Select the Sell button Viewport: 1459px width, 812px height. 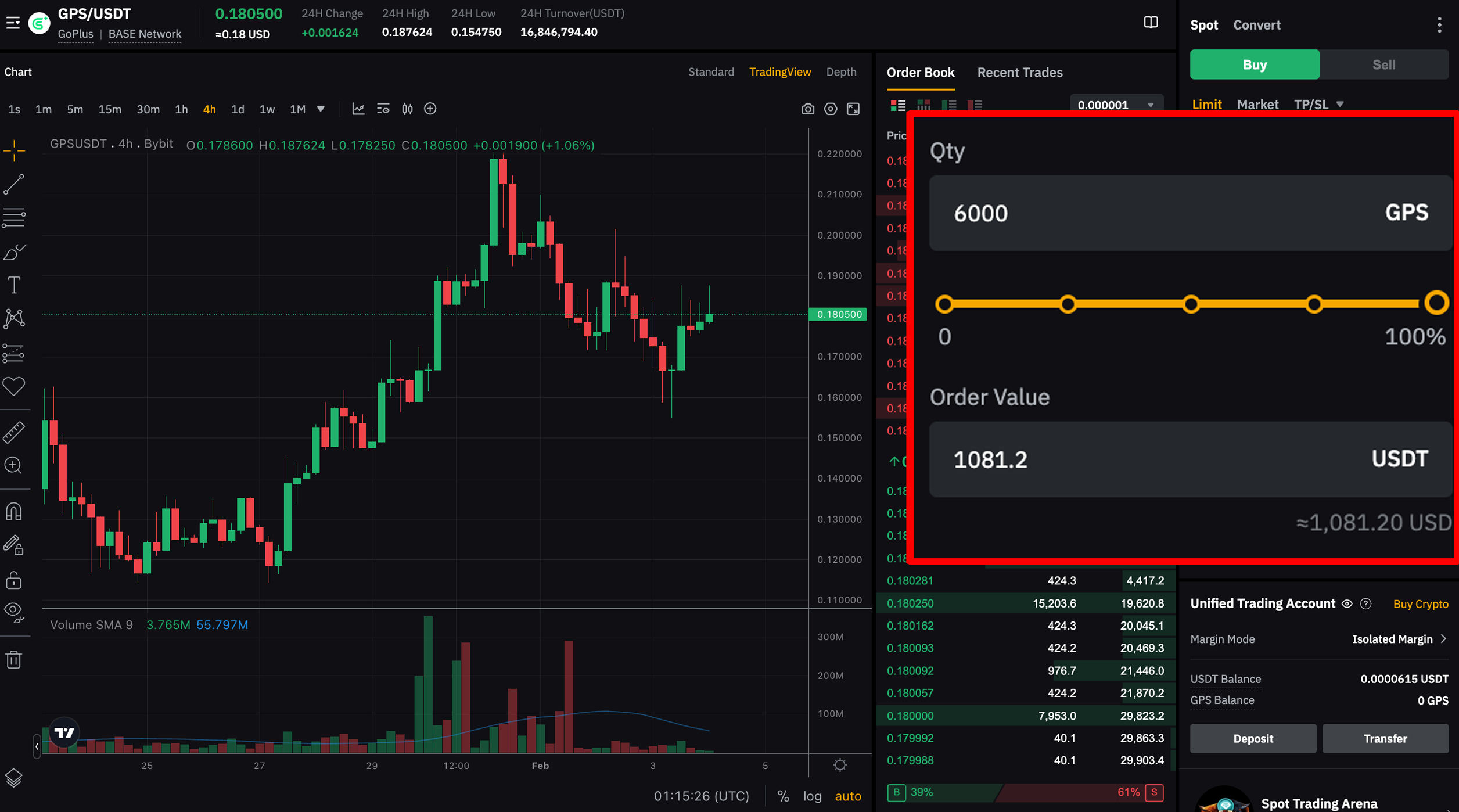pyautogui.click(x=1383, y=64)
